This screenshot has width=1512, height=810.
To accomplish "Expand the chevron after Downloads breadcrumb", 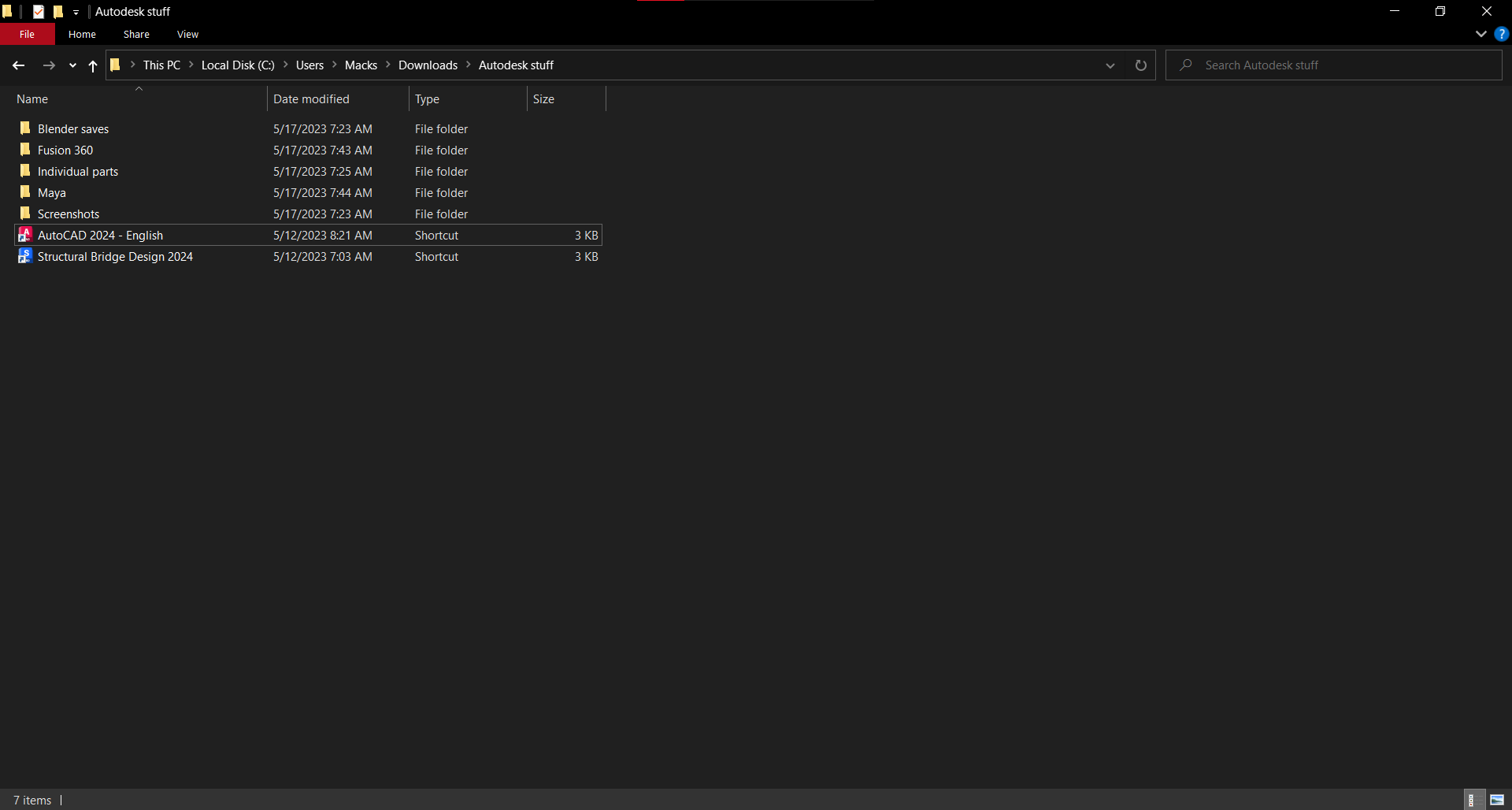I will point(469,65).
